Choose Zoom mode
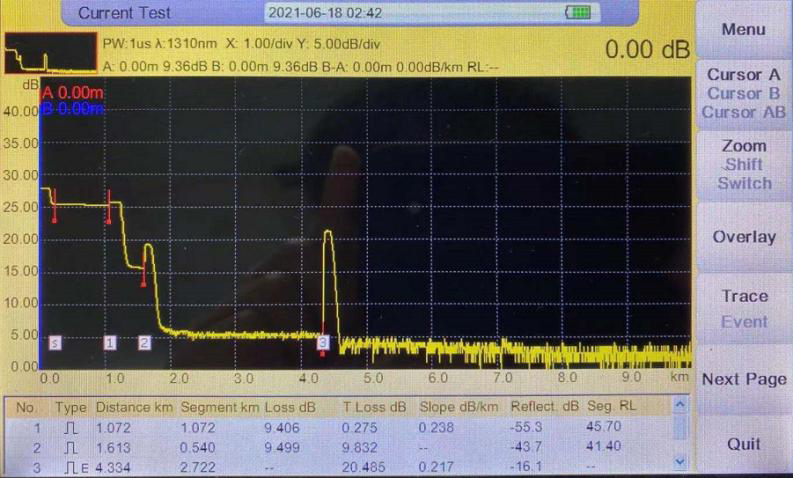 [744, 146]
